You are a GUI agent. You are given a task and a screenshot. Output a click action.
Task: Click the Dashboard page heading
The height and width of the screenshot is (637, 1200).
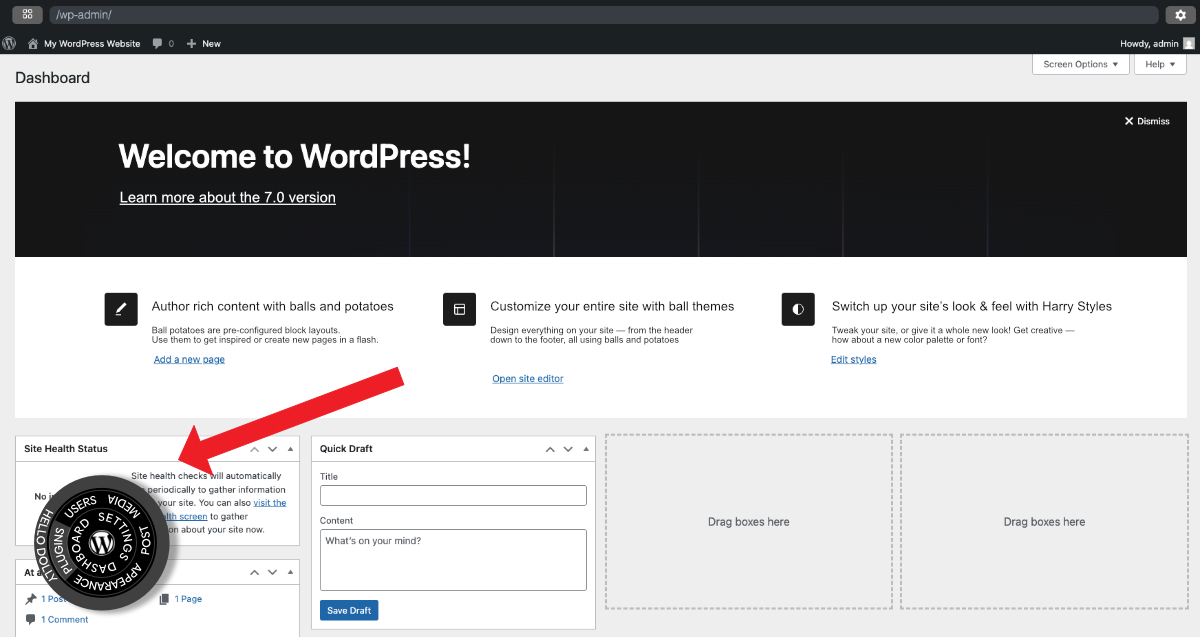pyautogui.click(x=53, y=78)
